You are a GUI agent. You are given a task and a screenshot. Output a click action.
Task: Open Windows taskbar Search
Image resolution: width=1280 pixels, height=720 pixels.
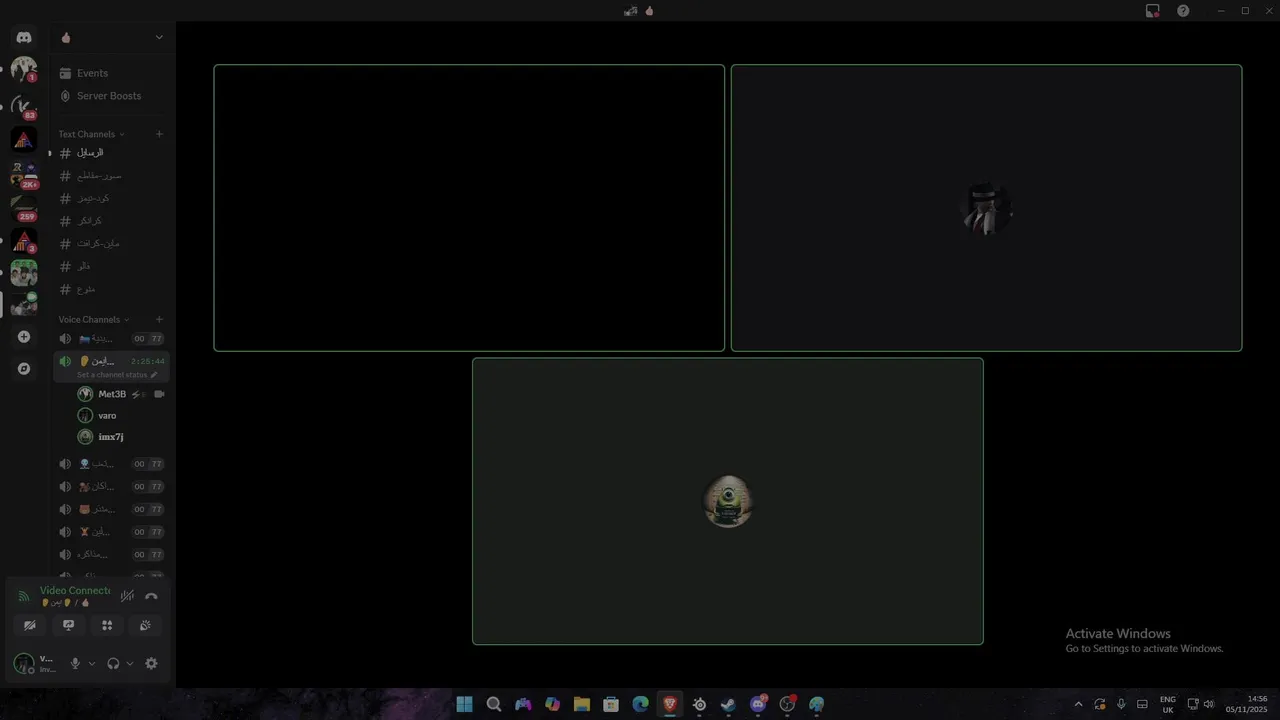point(493,704)
